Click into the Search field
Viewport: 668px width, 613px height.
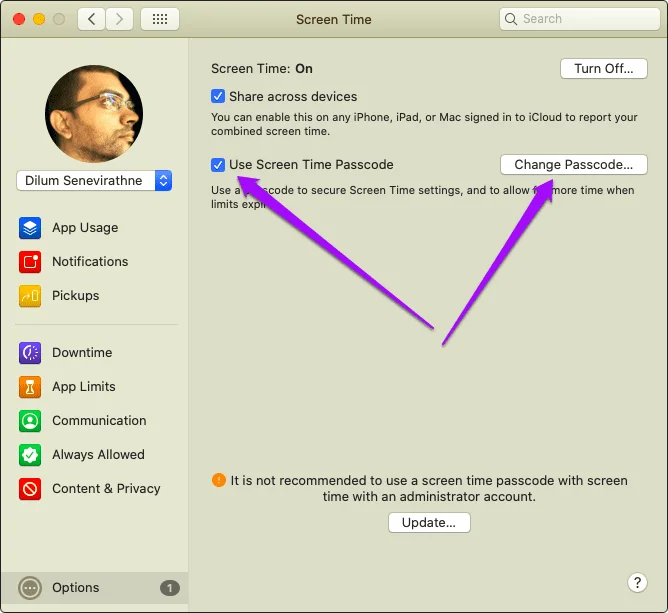(579, 19)
